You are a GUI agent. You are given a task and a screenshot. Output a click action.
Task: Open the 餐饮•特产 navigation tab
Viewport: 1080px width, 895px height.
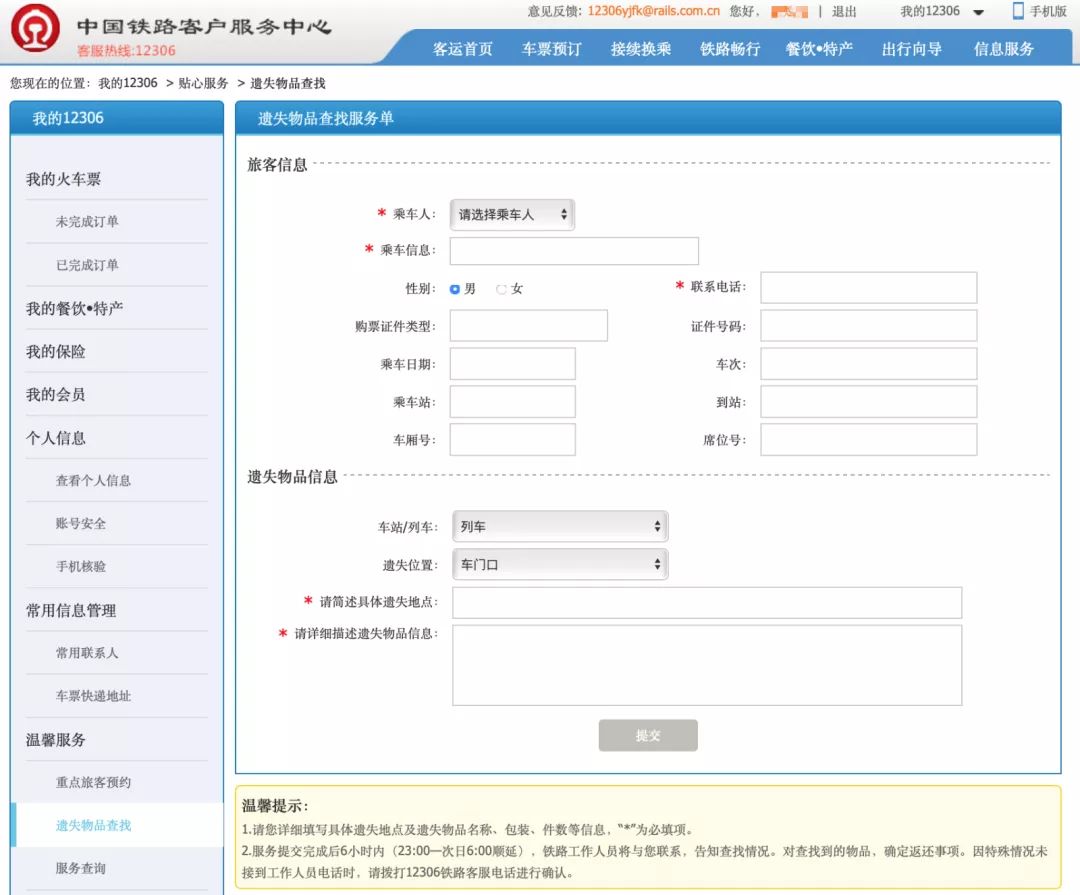[820, 47]
